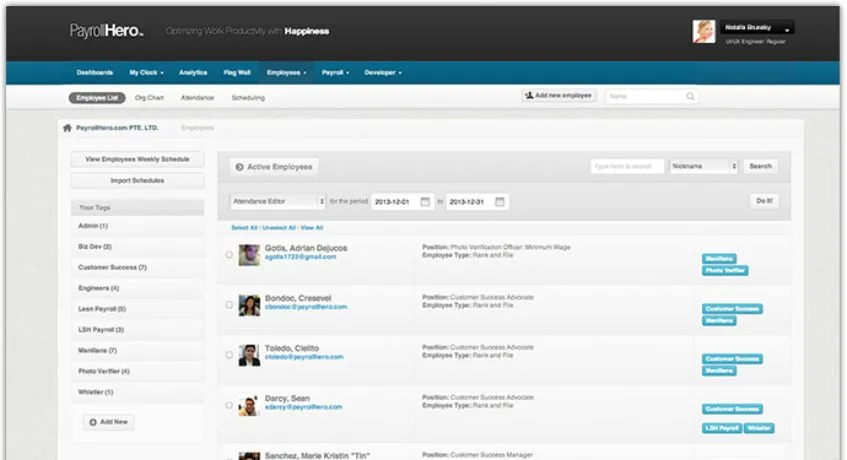Filter by Photo Verifier (4) sidebar tag
Image resolution: width=847 pixels, height=460 pixels.
point(137,371)
